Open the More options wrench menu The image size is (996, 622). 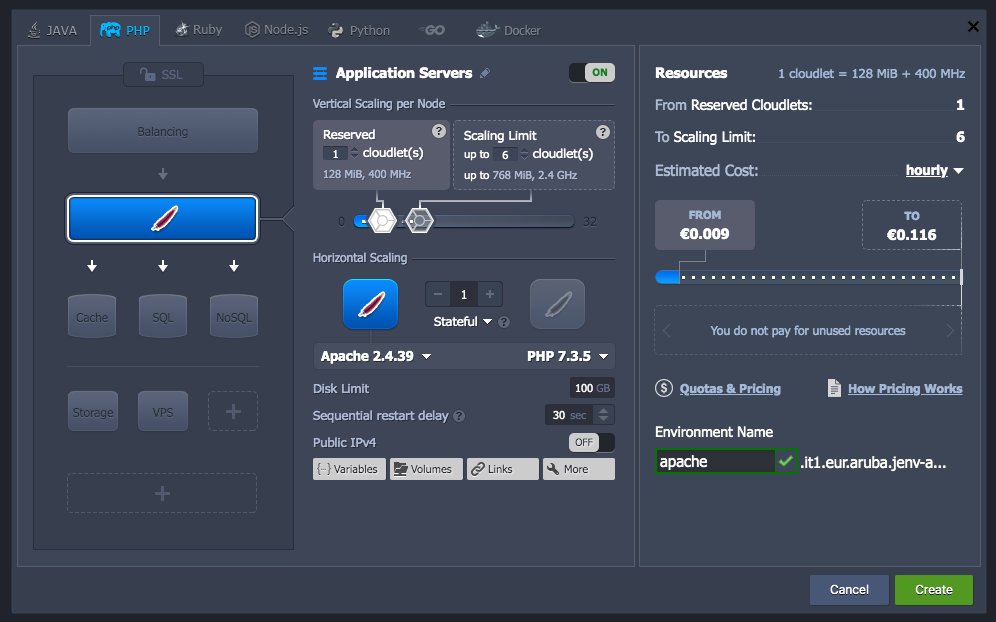(578, 468)
